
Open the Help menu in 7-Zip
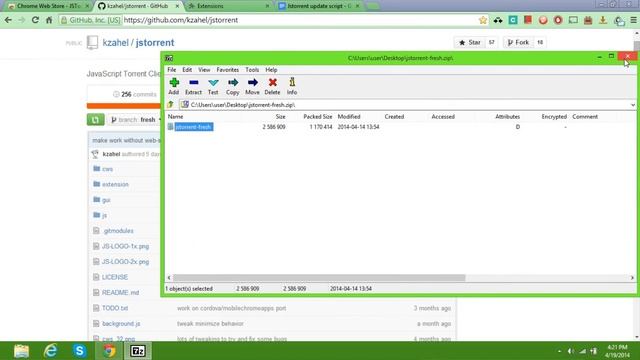click(x=271, y=70)
